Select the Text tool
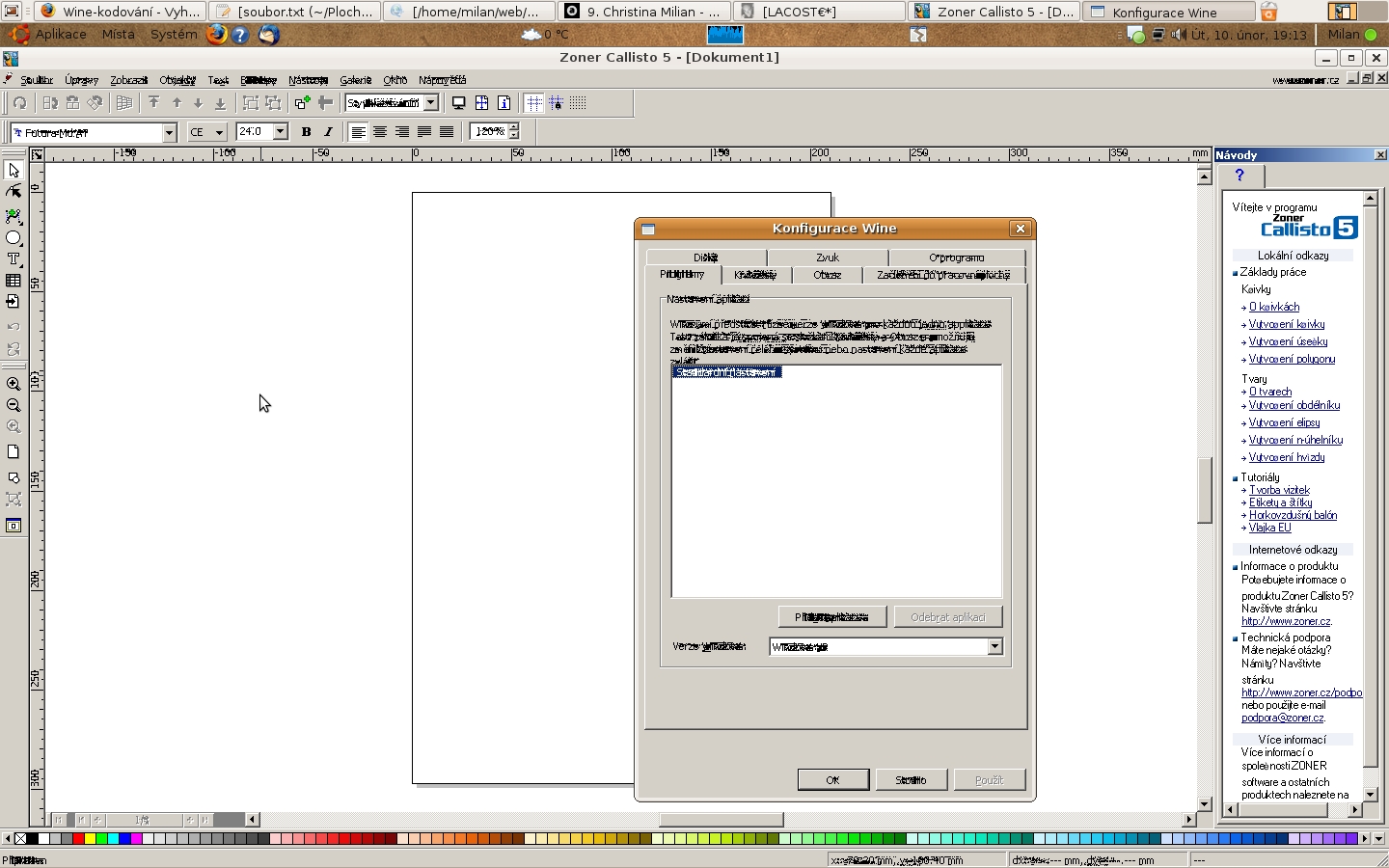 [14, 259]
